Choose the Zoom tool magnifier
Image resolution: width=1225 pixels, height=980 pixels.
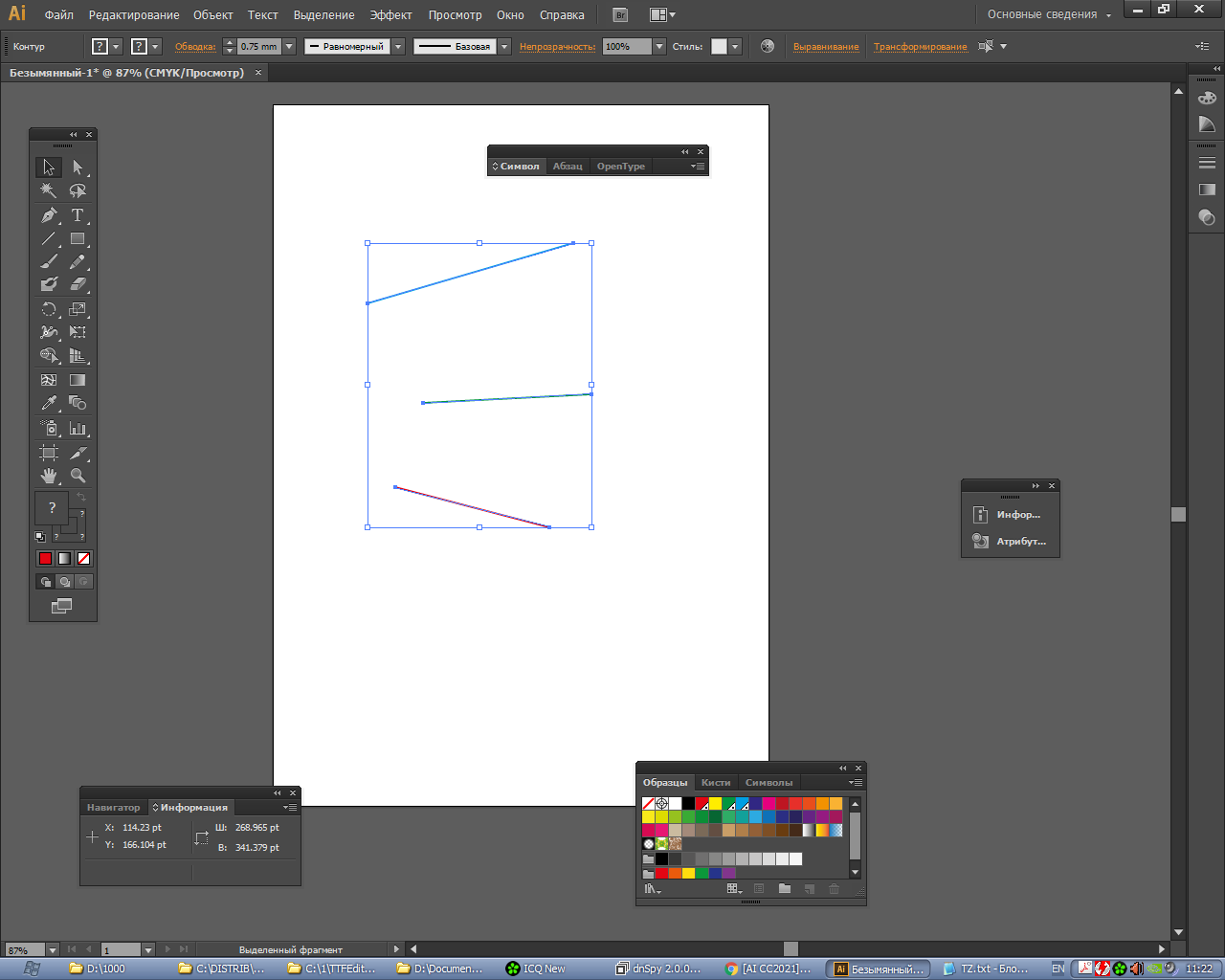[x=78, y=476]
